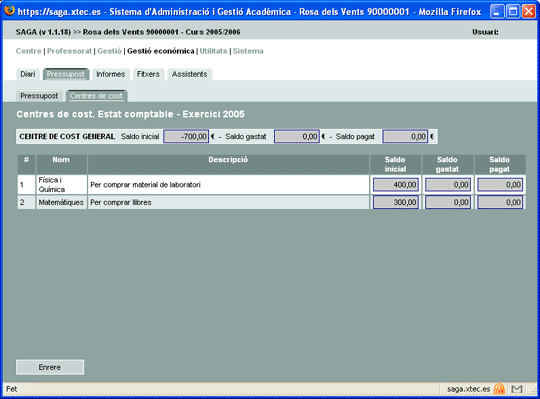The height and width of the screenshot is (399, 540).
Task: Click the padlock security icon in status bar
Action: tap(499, 389)
